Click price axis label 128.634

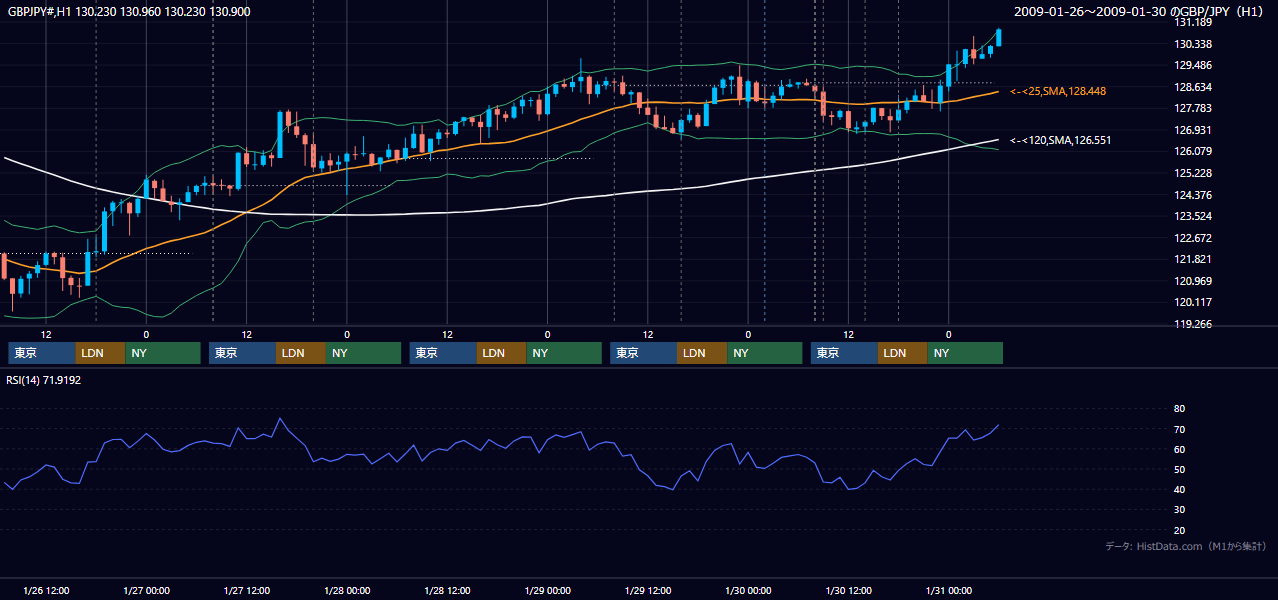[1193, 87]
